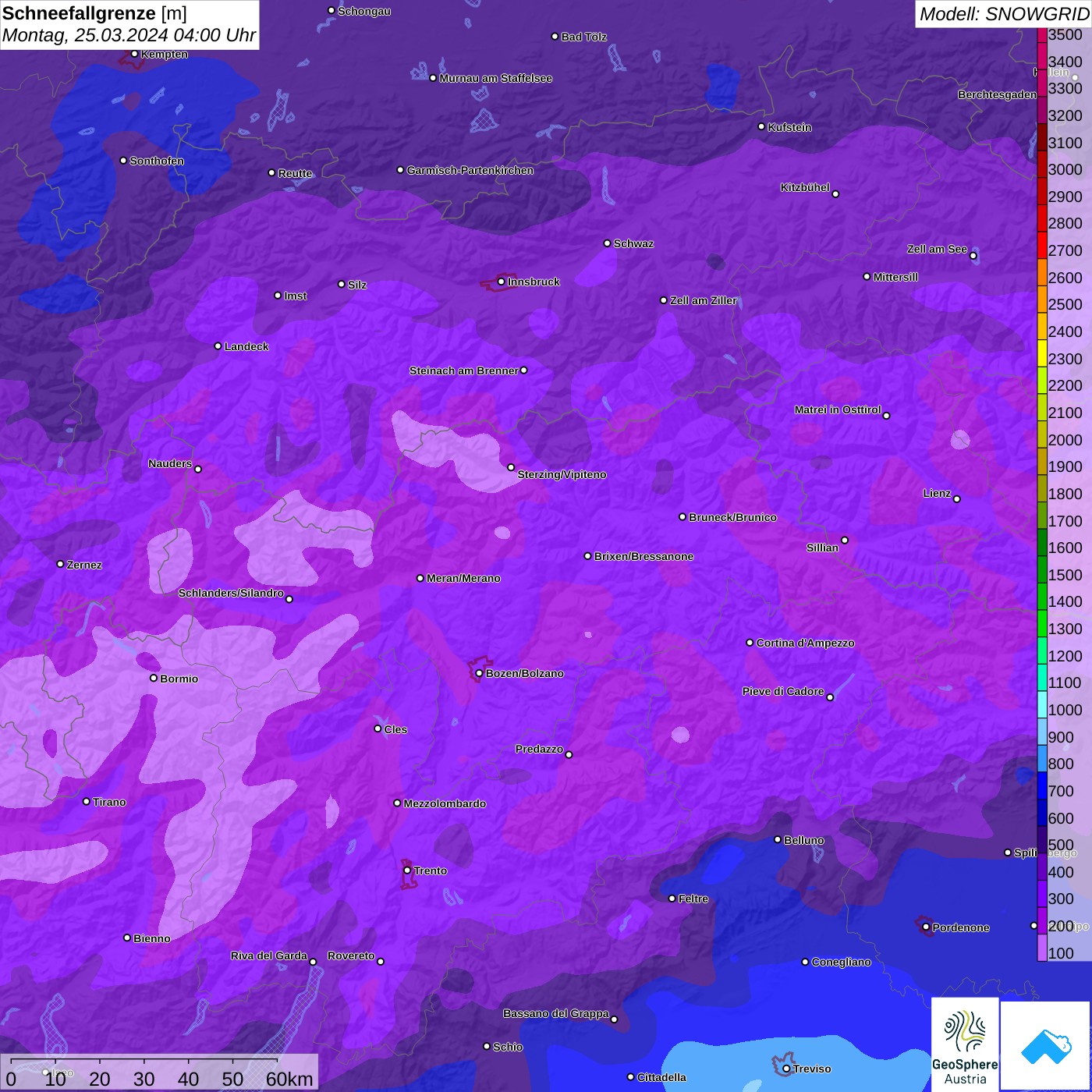
Task: Pick the bright red 2700 legend swatch
Action: pyautogui.click(x=1042, y=245)
